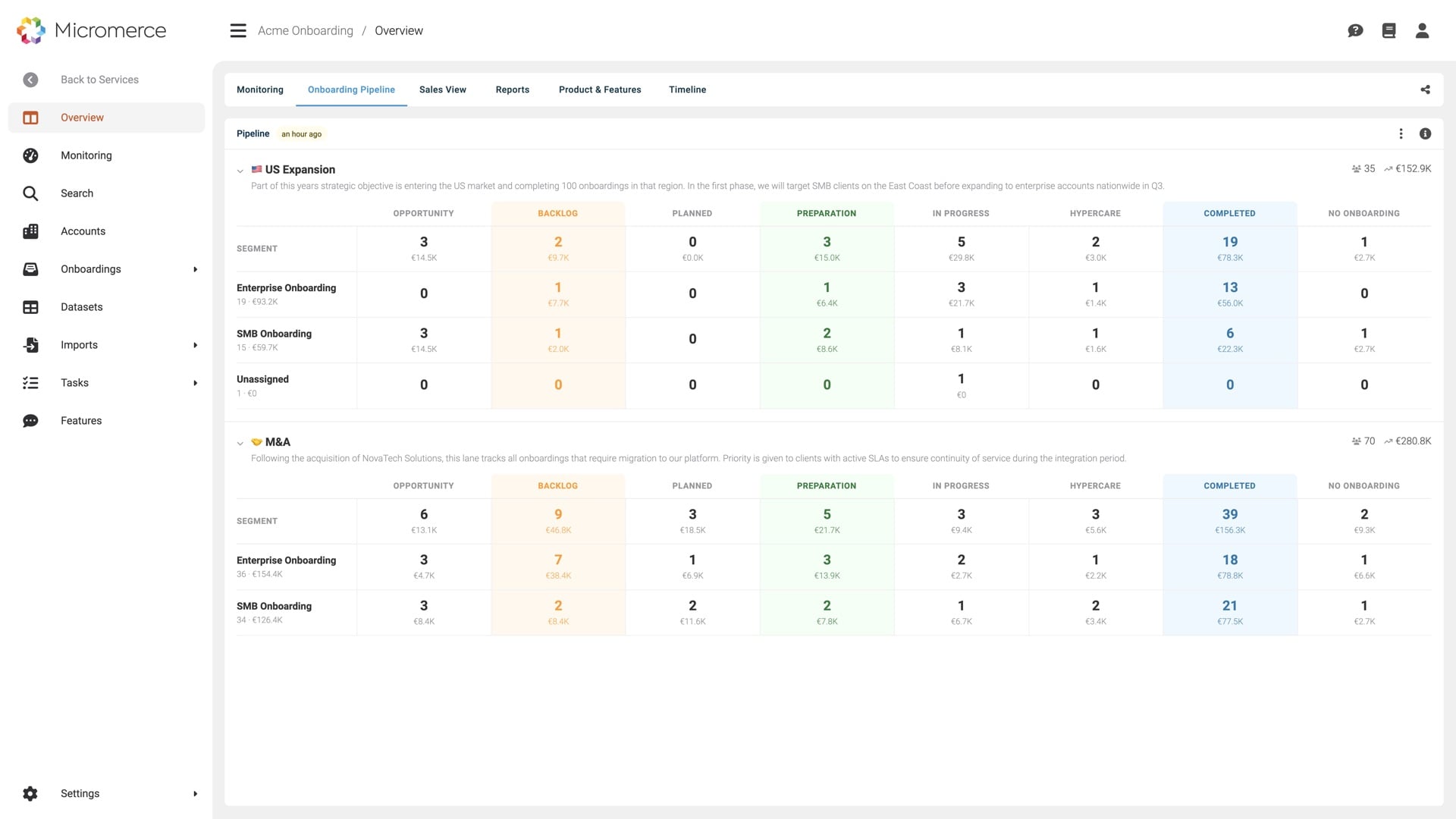1456x819 pixels.
Task: Open the Pipeline three-dot options menu
Action: pyautogui.click(x=1401, y=133)
